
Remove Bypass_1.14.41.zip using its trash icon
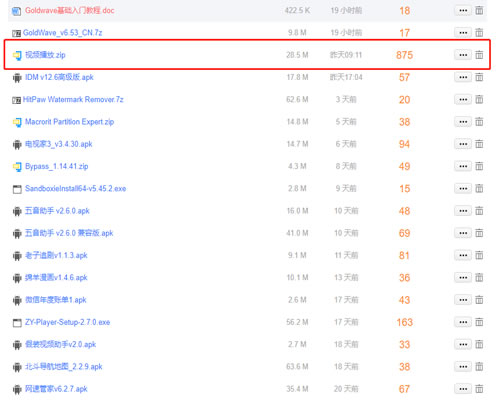tap(479, 166)
